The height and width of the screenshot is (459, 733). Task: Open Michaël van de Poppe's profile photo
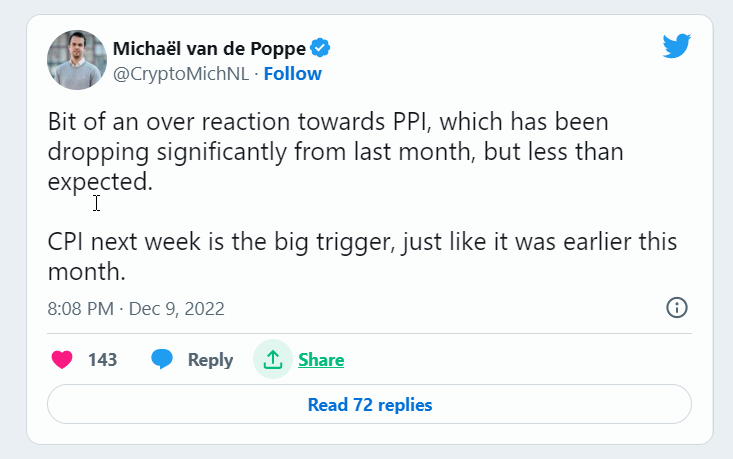[x=77, y=60]
